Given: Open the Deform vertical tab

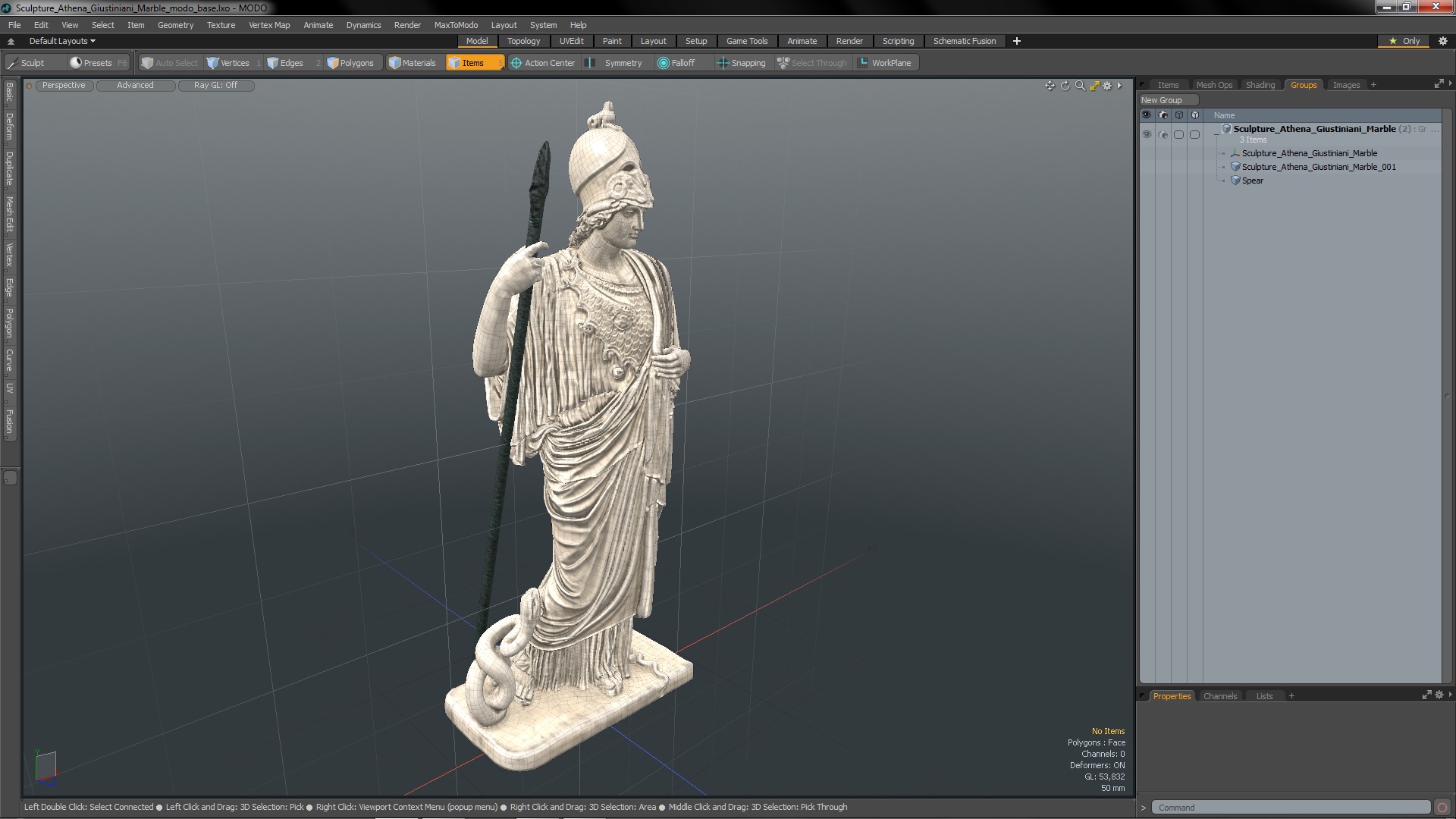Looking at the screenshot, I should click(10, 127).
